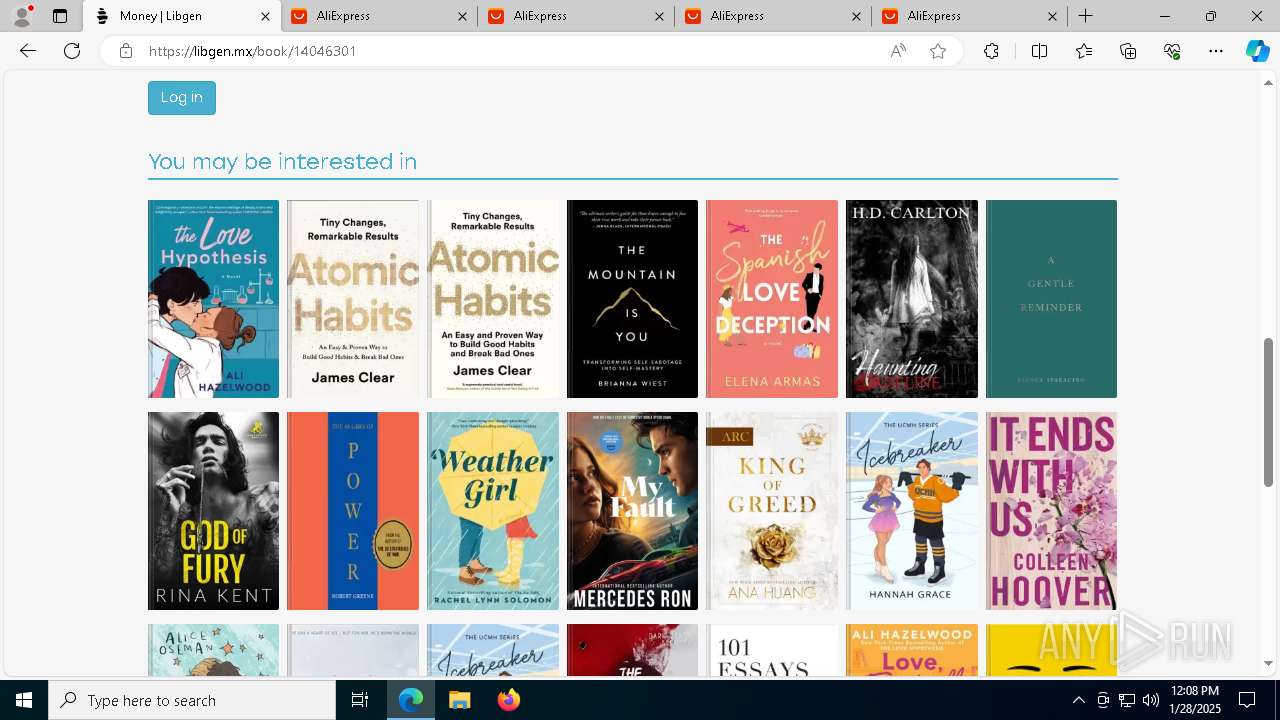Open Icebreaker by Hannah Grace cover

tap(912, 511)
